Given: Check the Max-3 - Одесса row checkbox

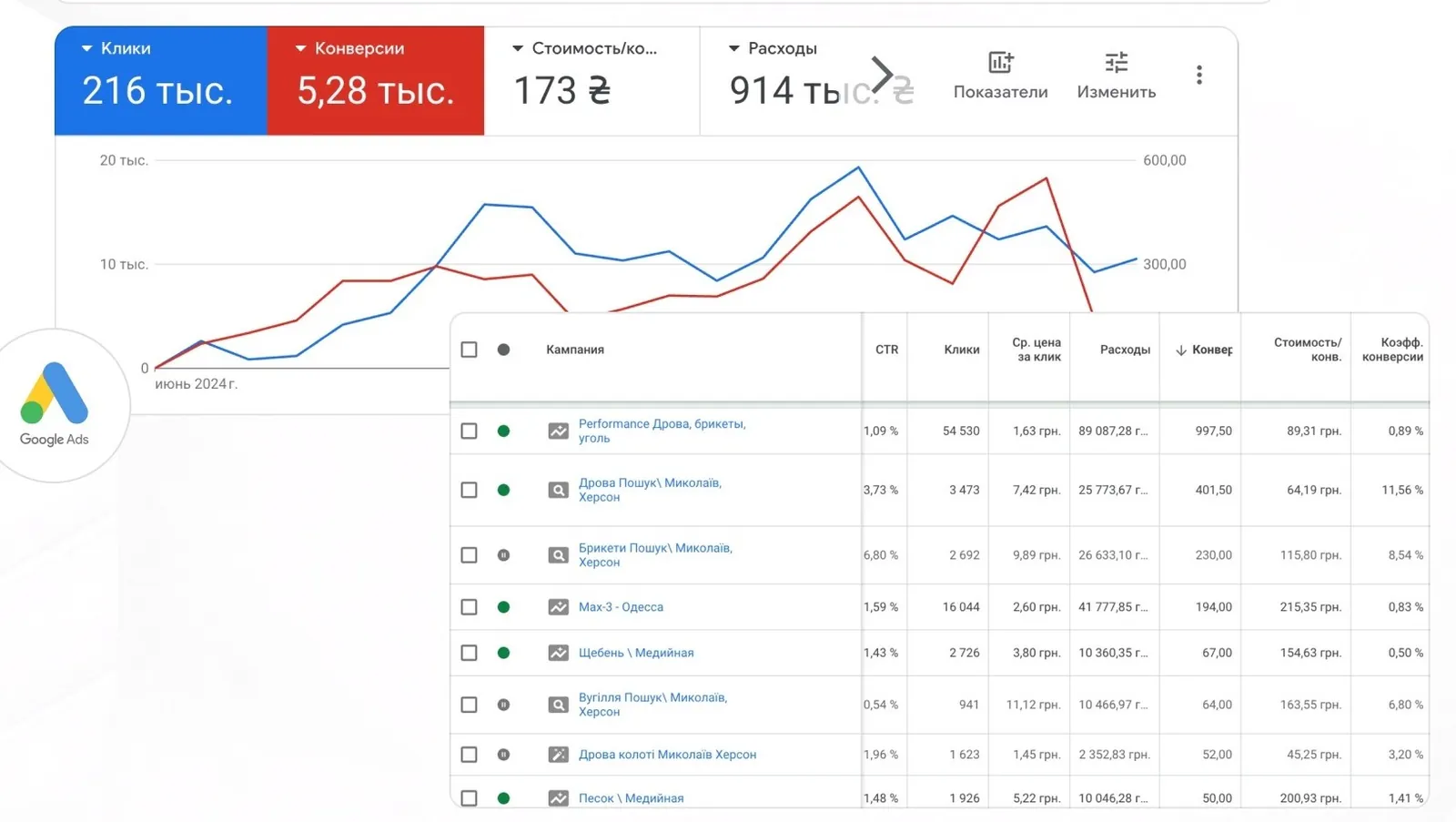Looking at the screenshot, I should [x=469, y=607].
